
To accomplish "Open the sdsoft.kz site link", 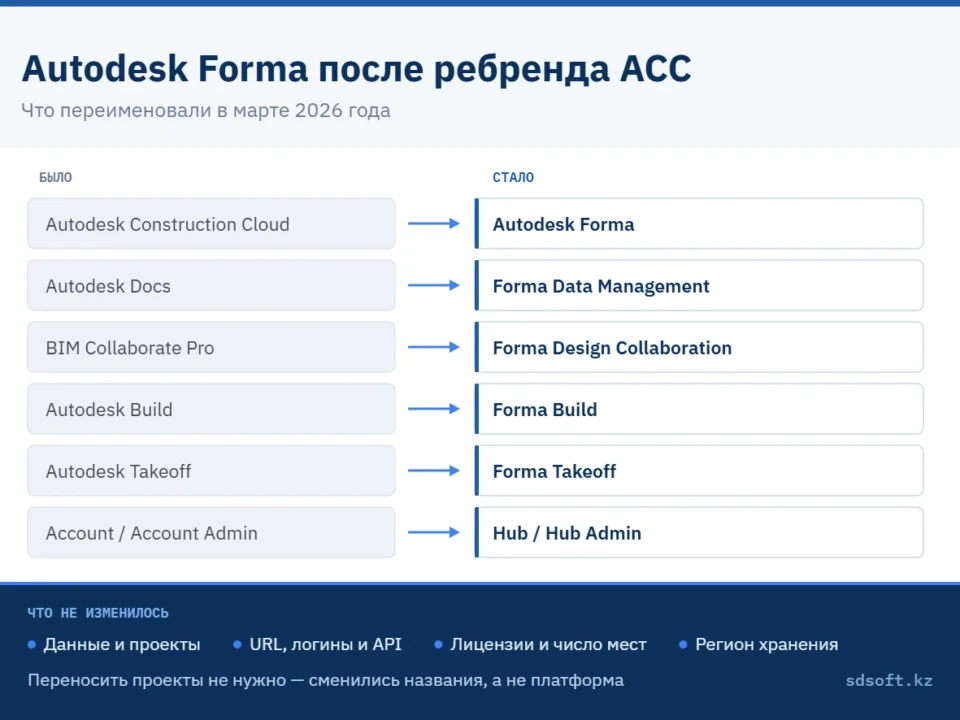I will (x=889, y=680).
